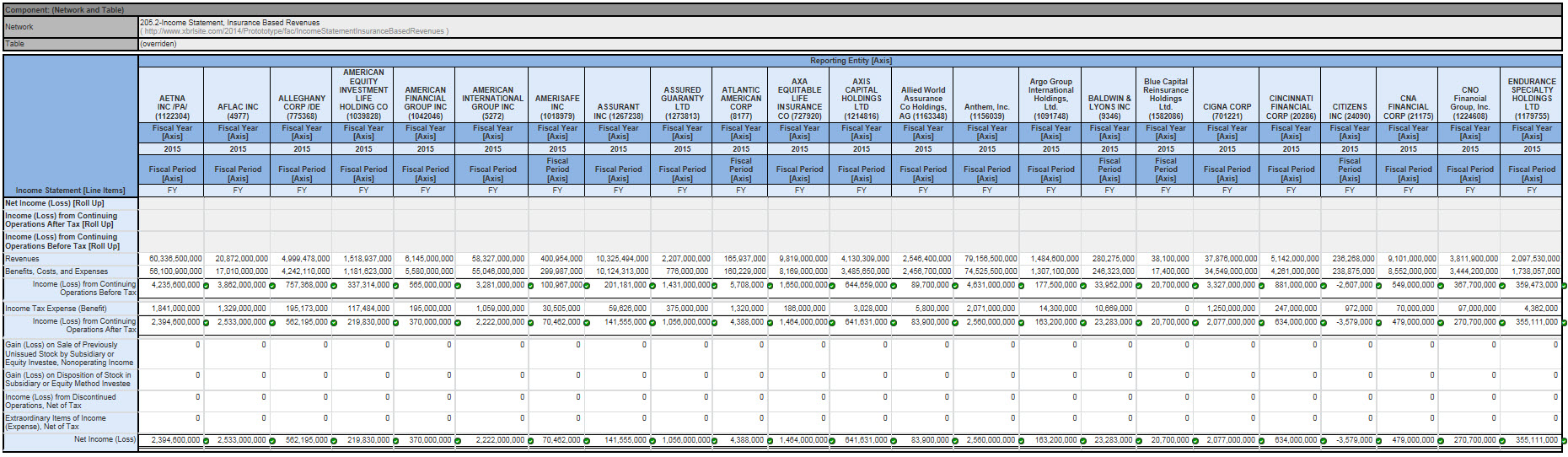Click After Tax row check beside 2,394,600,000

pyautogui.click(x=206, y=323)
